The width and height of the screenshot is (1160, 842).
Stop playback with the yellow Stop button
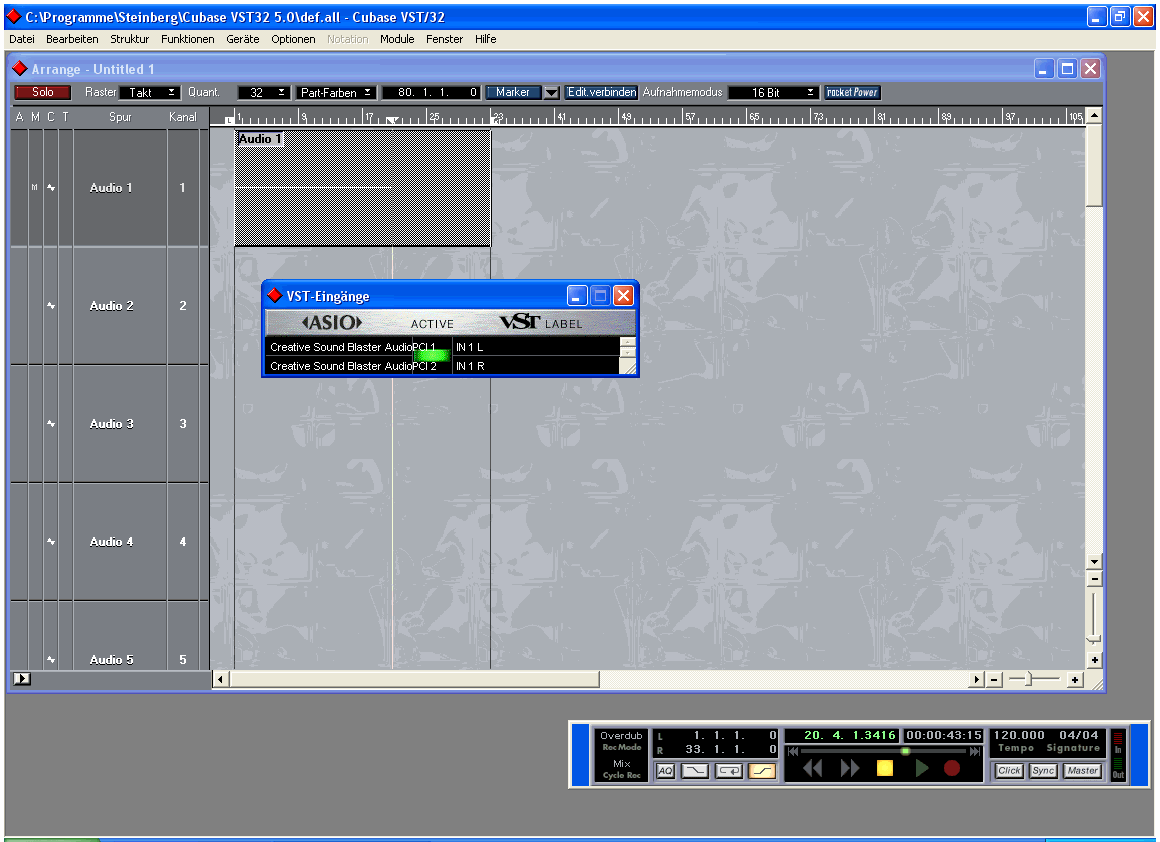(885, 769)
